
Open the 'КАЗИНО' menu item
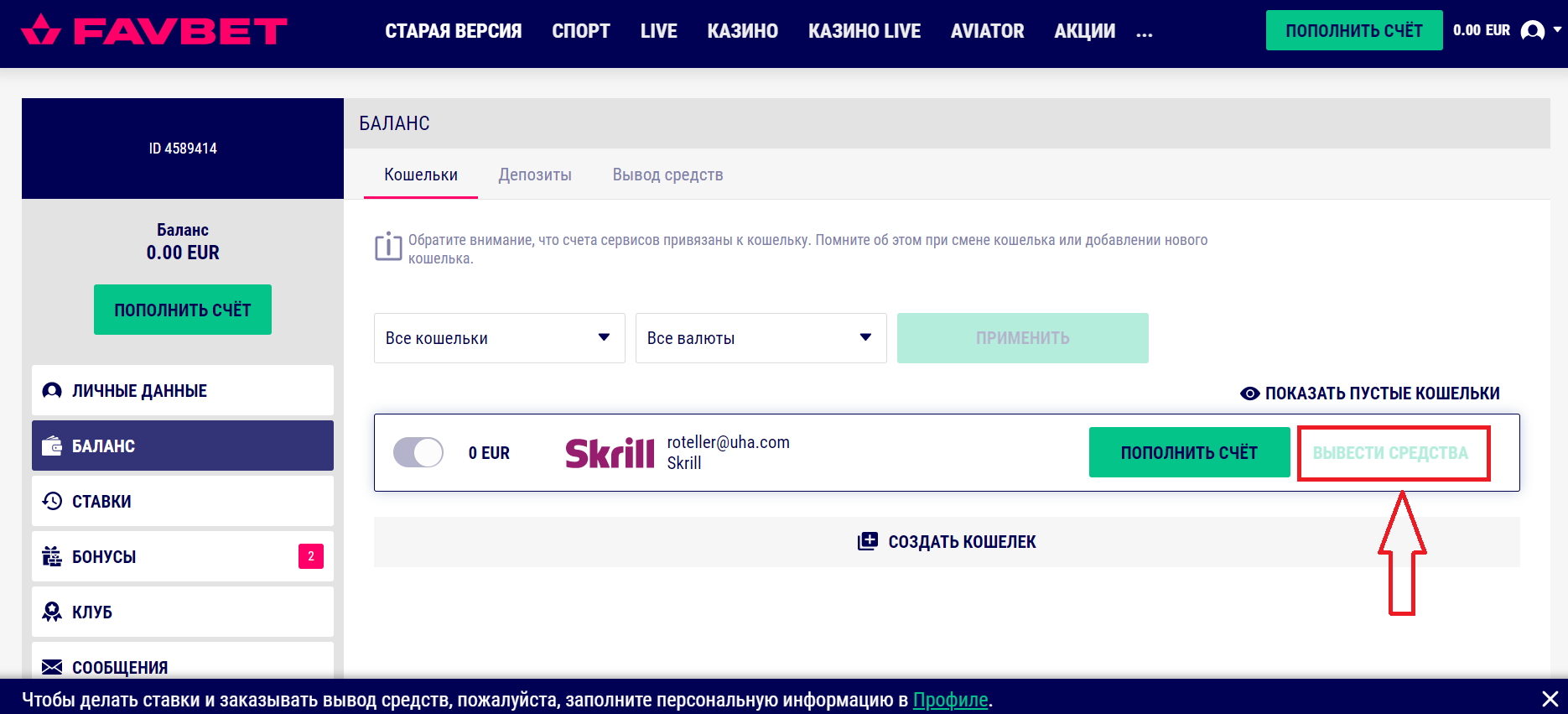[x=743, y=31]
